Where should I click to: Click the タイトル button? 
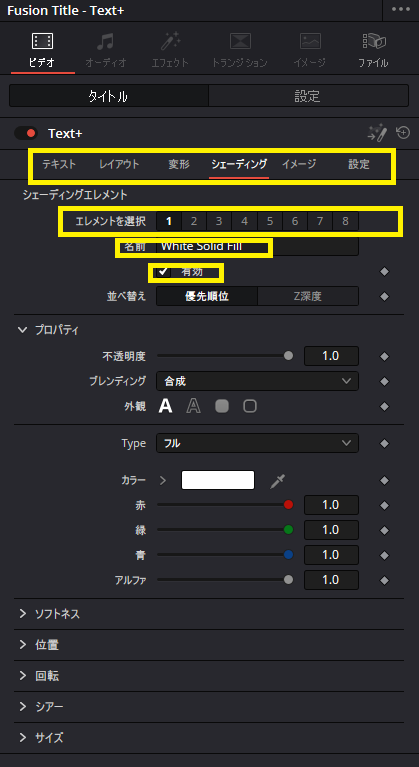click(109, 96)
